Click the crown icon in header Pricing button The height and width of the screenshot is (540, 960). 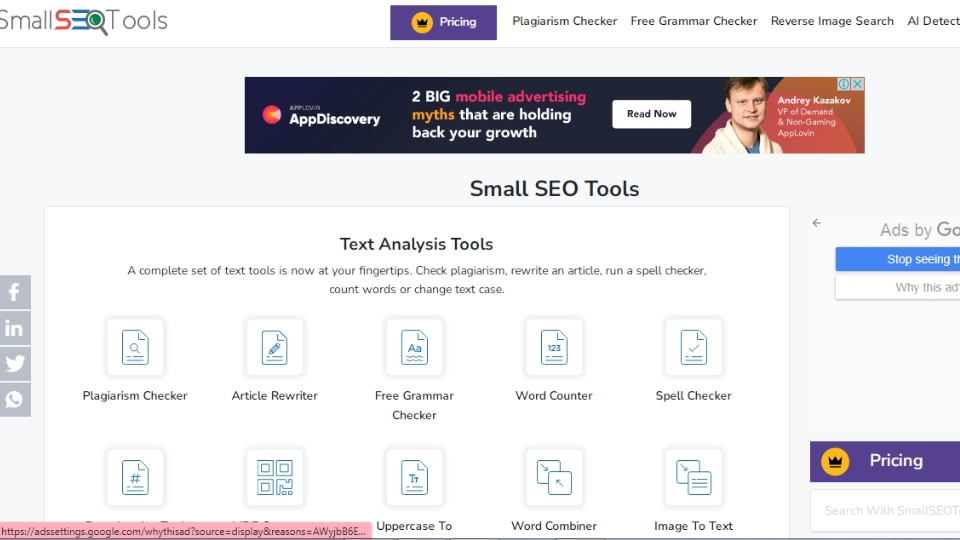[x=422, y=23]
